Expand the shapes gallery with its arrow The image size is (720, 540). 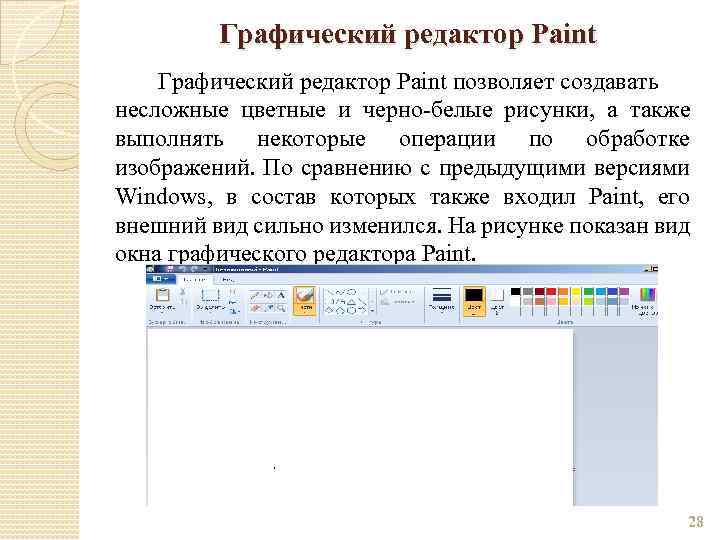pyautogui.click(x=372, y=311)
